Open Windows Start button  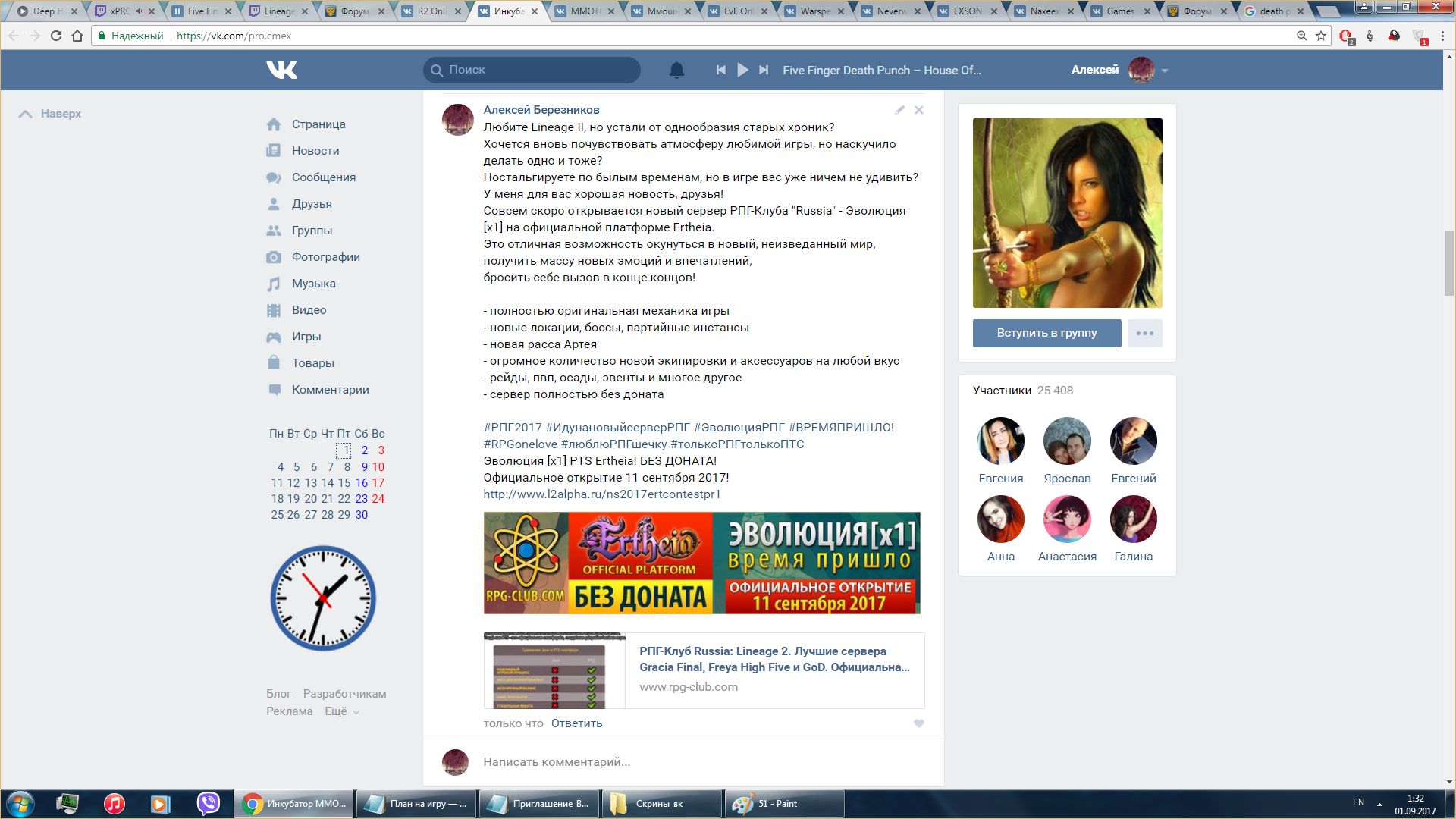point(20,804)
